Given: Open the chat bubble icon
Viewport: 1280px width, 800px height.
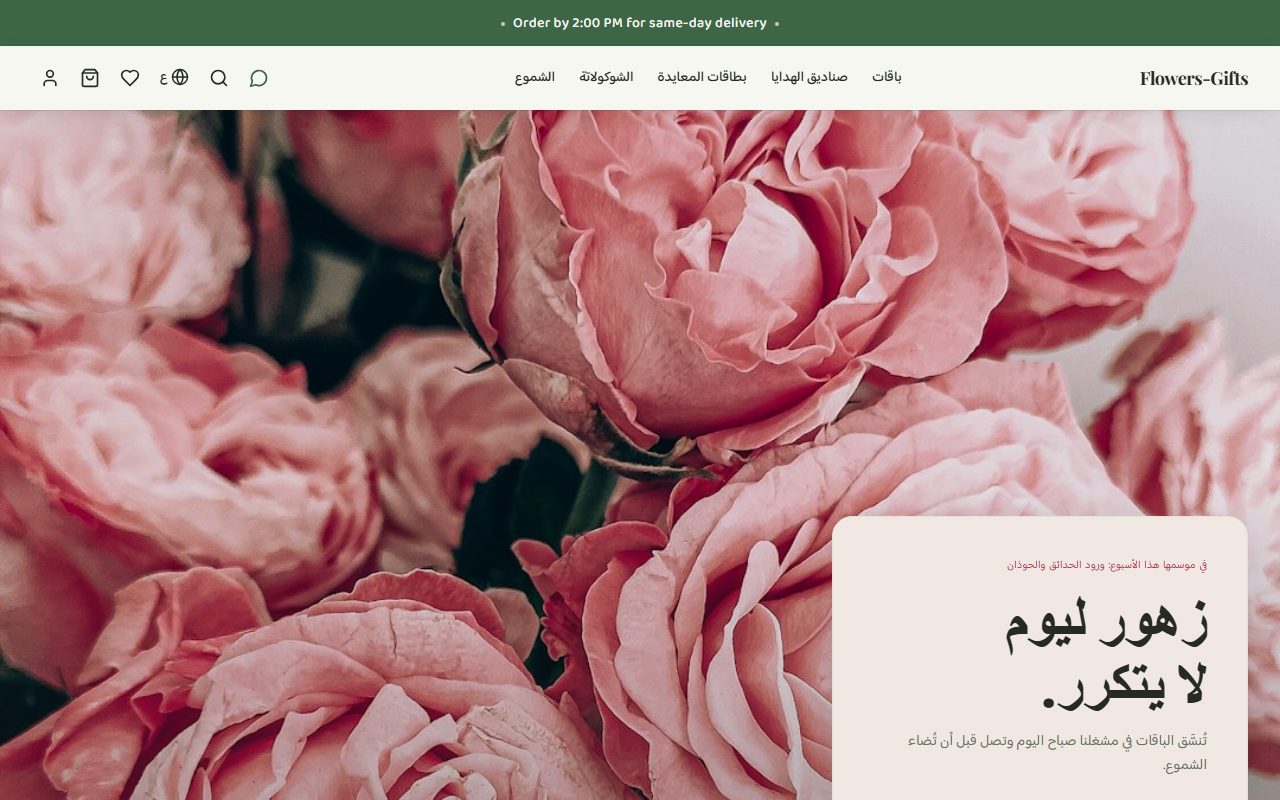Looking at the screenshot, I should click(x=258, y=78).
